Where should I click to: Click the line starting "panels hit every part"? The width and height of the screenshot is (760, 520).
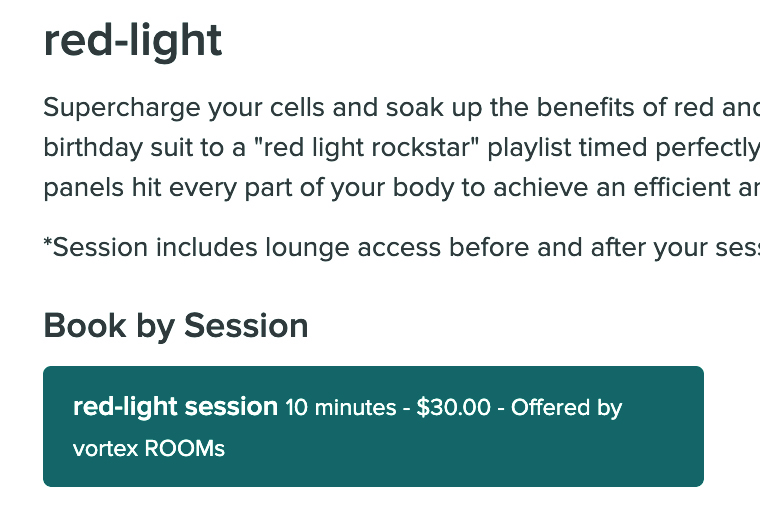click(x=402, y=188)
